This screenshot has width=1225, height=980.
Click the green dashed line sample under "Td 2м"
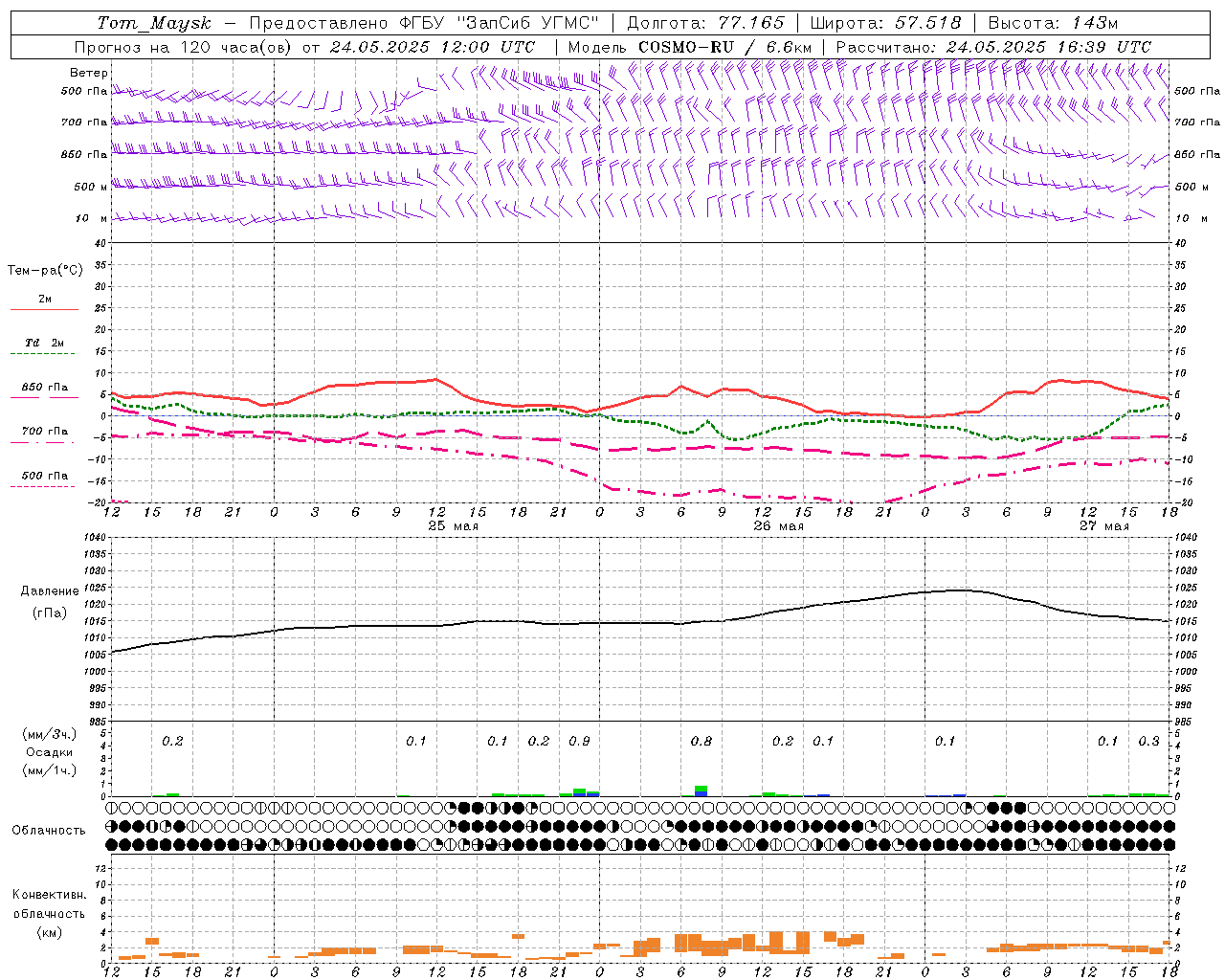pos(42,354)
